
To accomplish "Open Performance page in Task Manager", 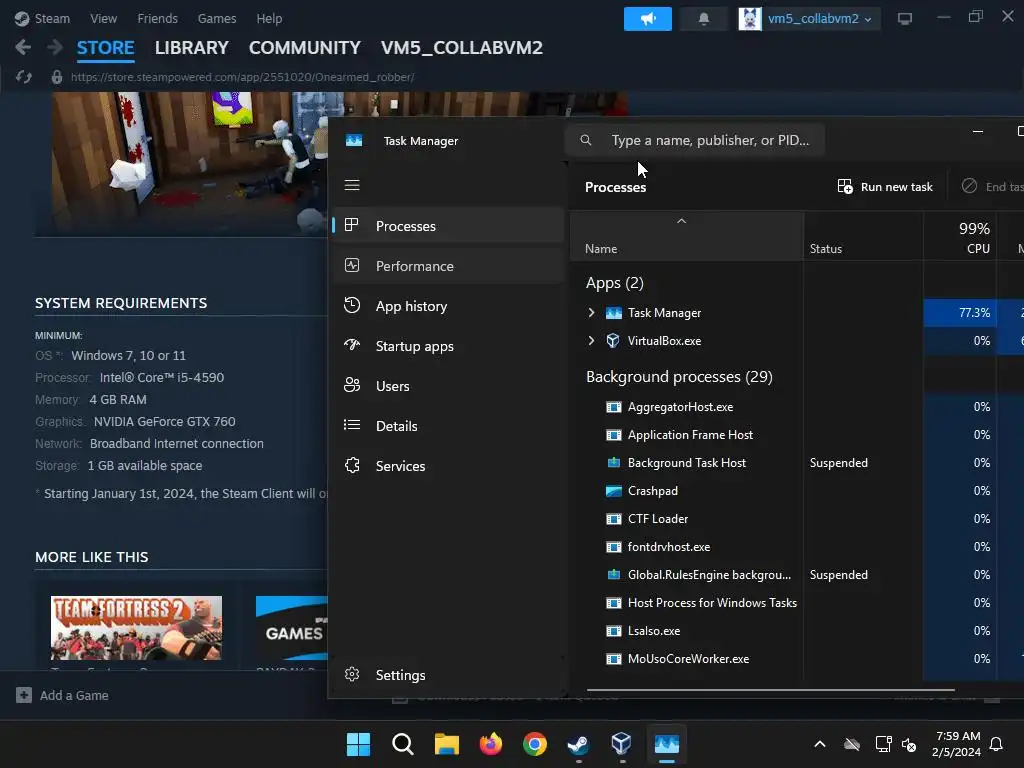I will coord(449,266).
